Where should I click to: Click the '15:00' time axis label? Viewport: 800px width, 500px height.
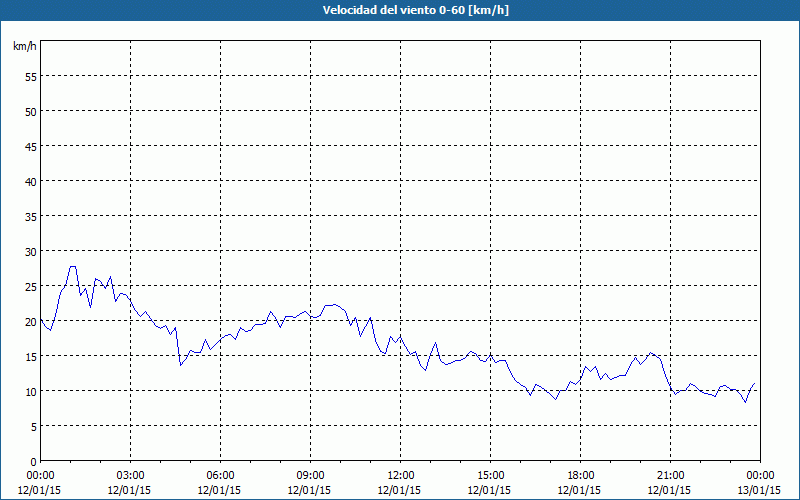point(490,476)
